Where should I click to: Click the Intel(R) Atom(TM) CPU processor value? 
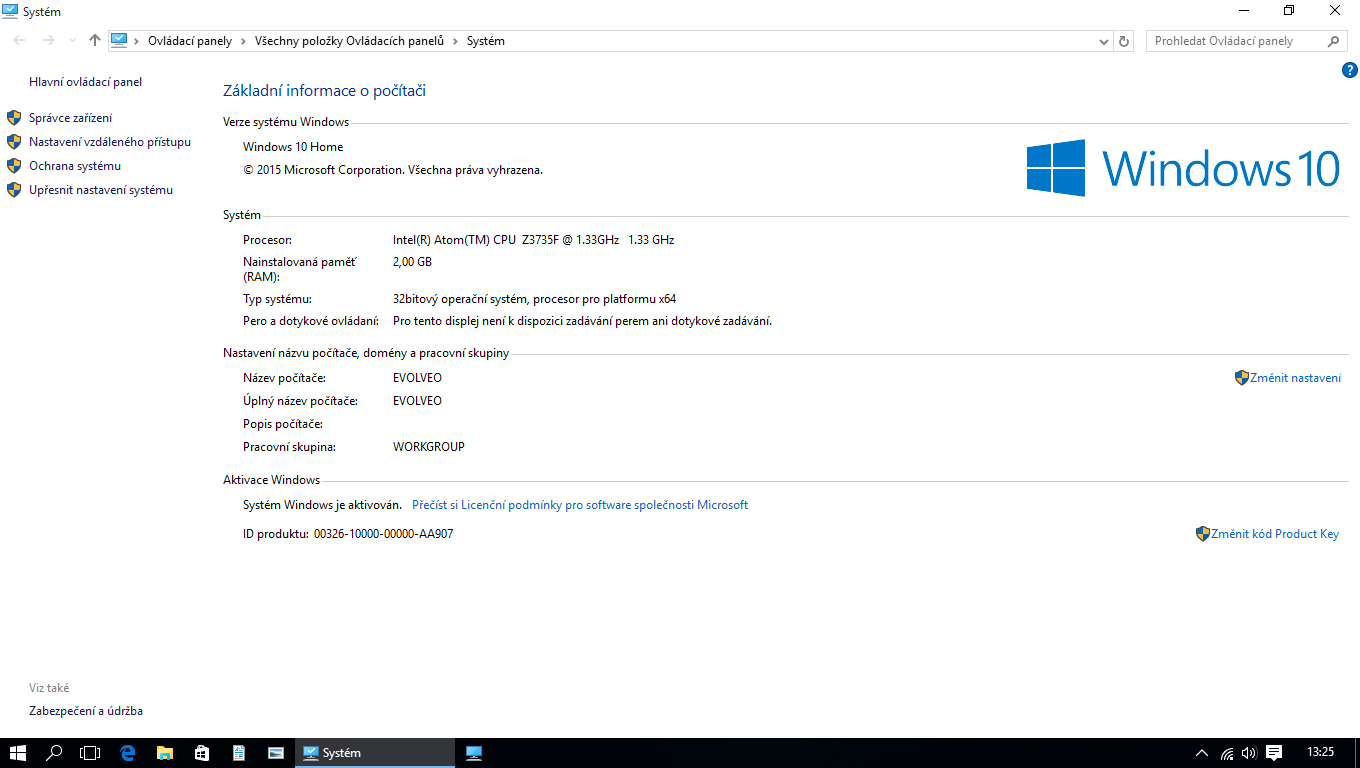tap(533, 240)
